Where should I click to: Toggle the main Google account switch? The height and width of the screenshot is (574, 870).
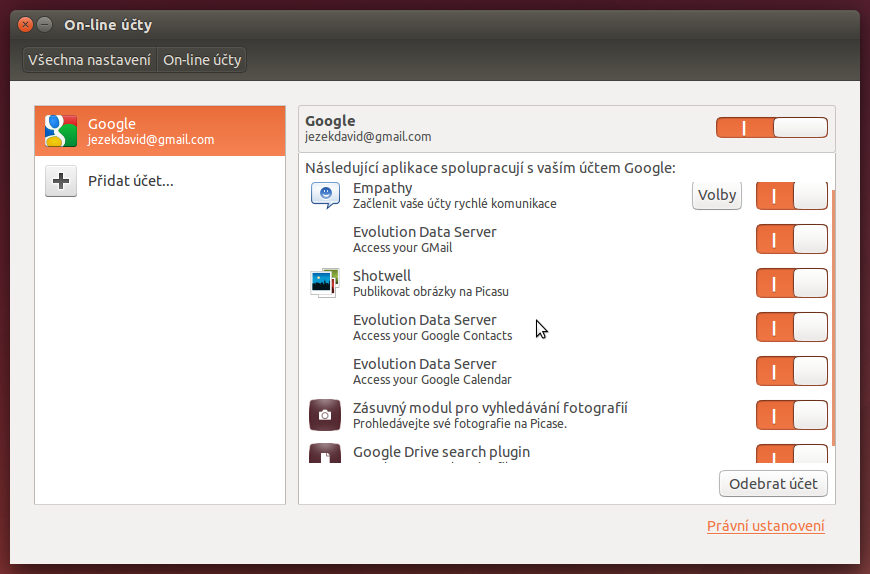(x=772, y=128)
